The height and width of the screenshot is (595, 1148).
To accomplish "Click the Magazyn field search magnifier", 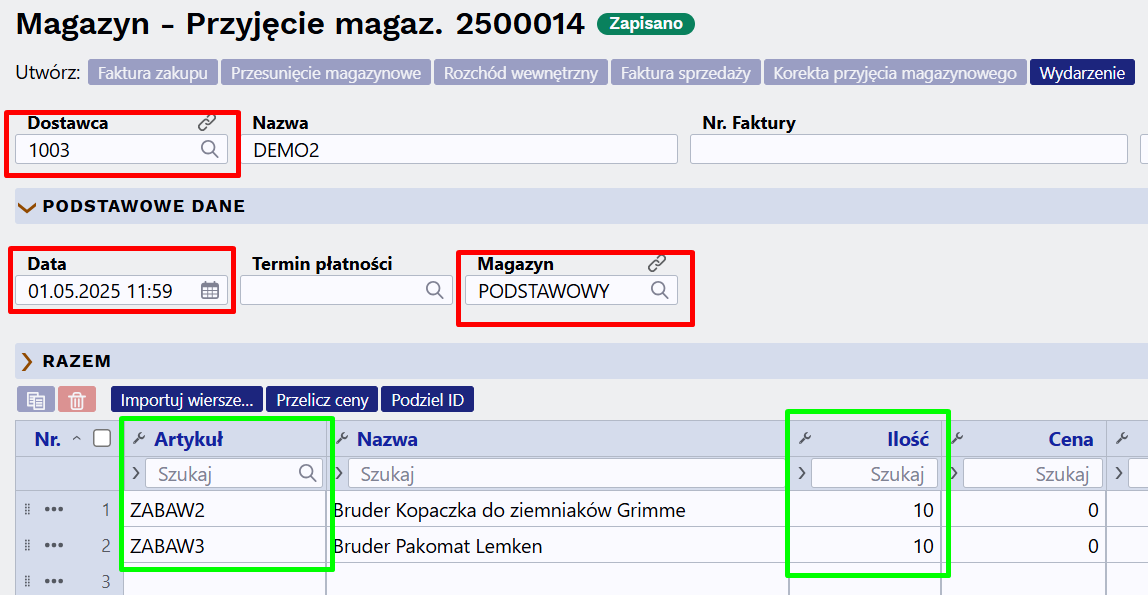I will pyautogui.click(x=659, y=290).
